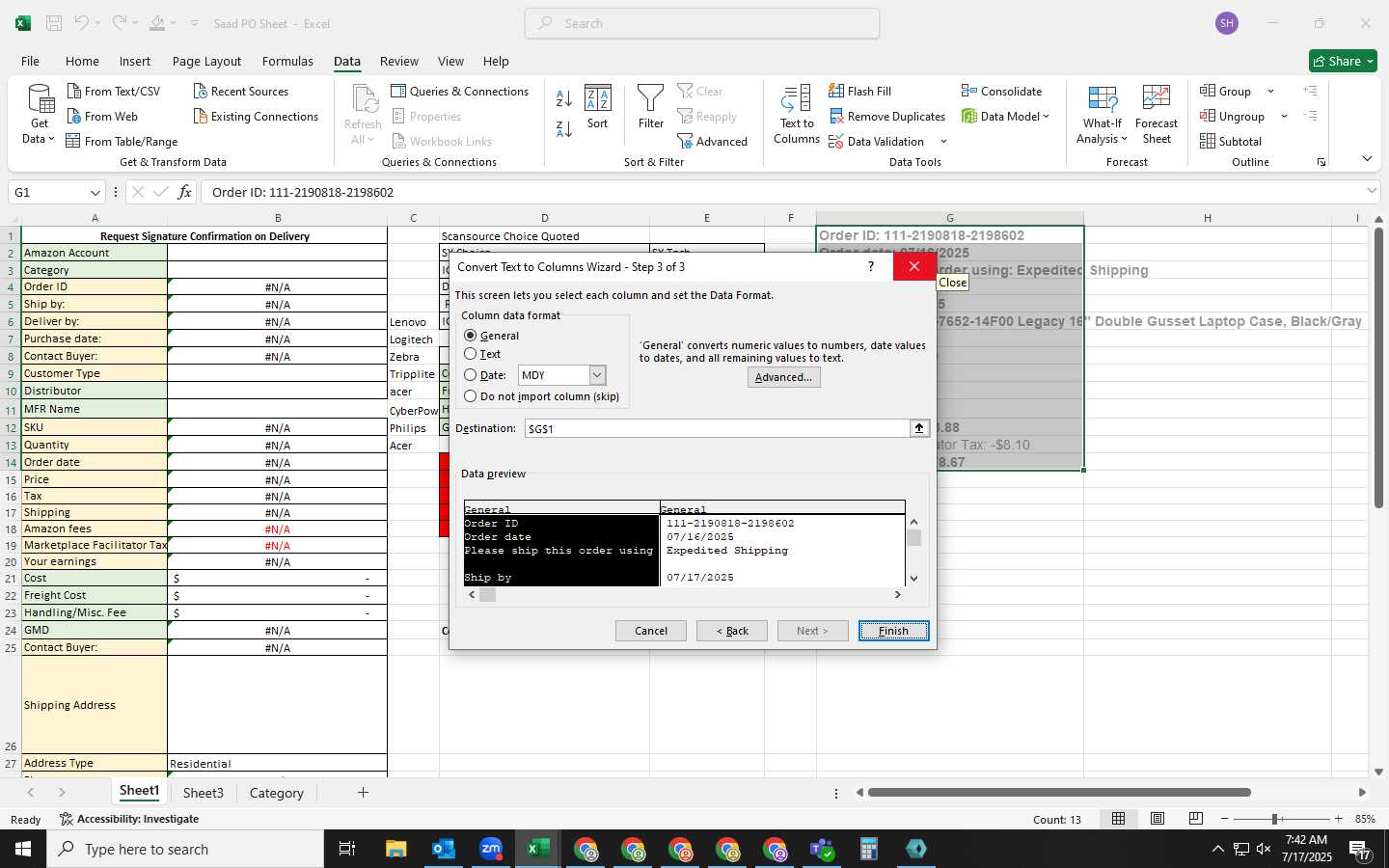
Task: Click the zoom slider handle
Action: 1274,819
